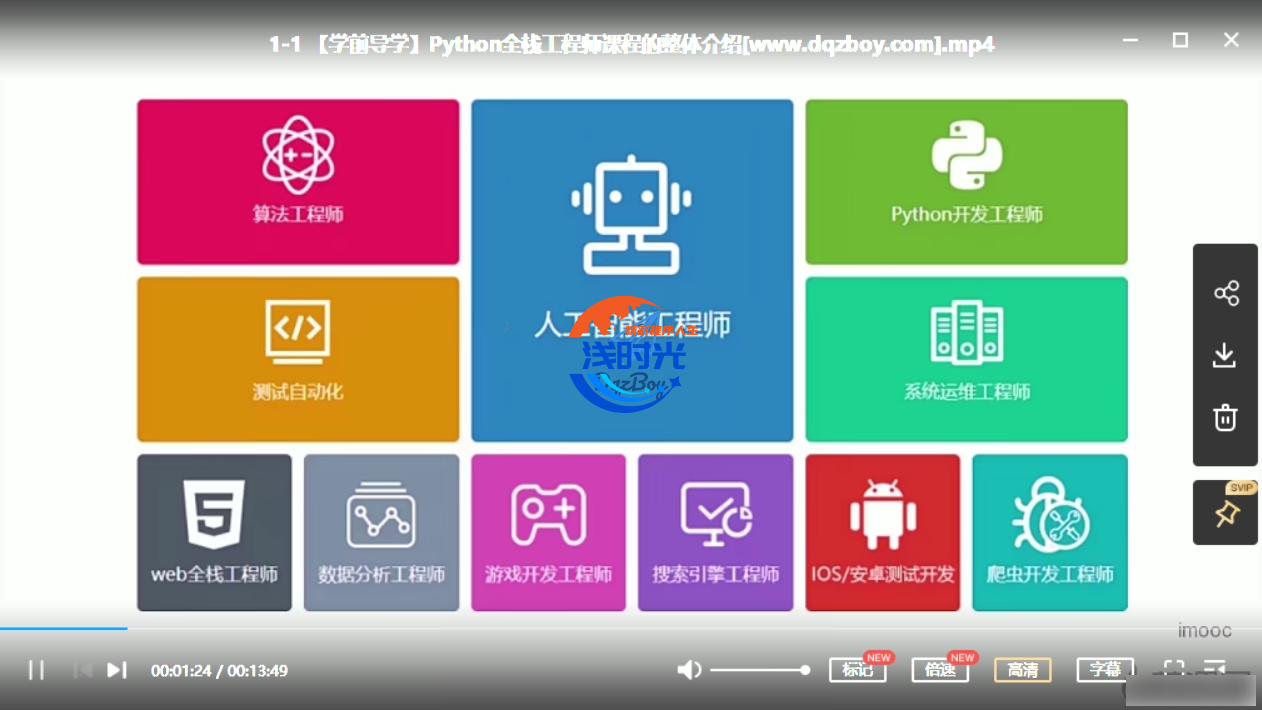
Task: Click the share icon in the side panel
Action: [x=1225, y=293]
